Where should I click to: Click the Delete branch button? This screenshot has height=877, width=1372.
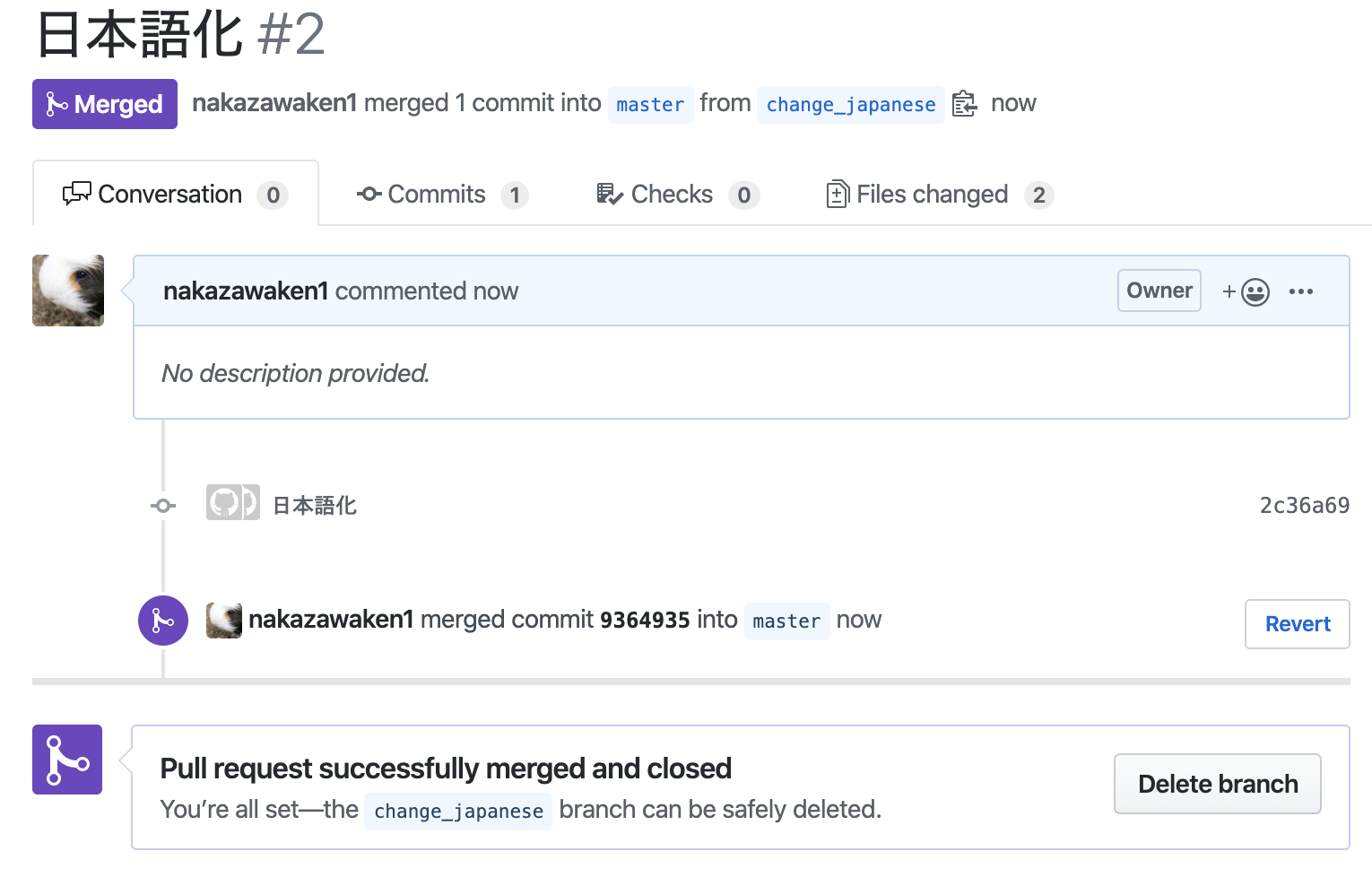[1217, 783]
